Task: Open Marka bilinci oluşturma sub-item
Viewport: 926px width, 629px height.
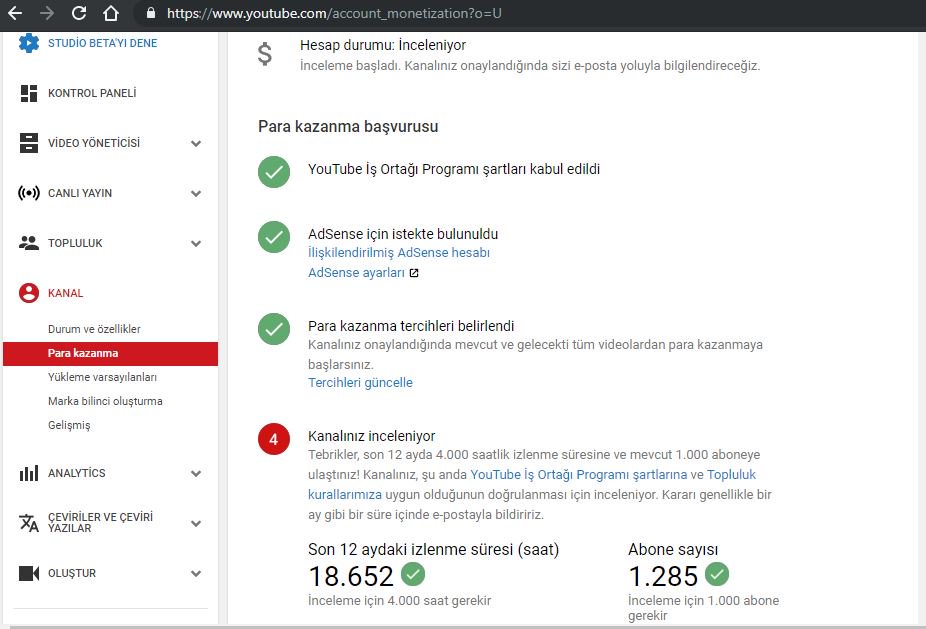Action: 105,401
